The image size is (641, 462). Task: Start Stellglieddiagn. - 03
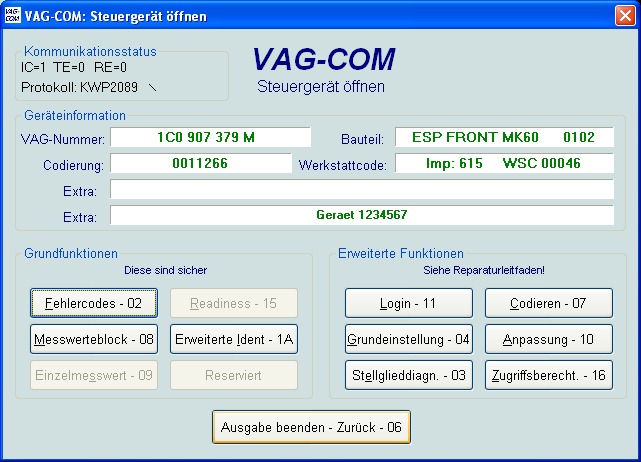(409, 375)
